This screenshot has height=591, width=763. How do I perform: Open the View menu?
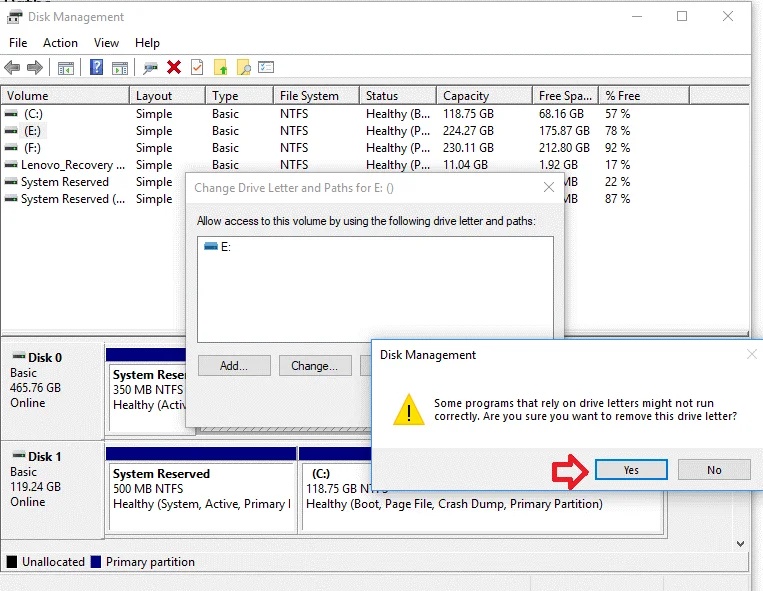point(106,43)
